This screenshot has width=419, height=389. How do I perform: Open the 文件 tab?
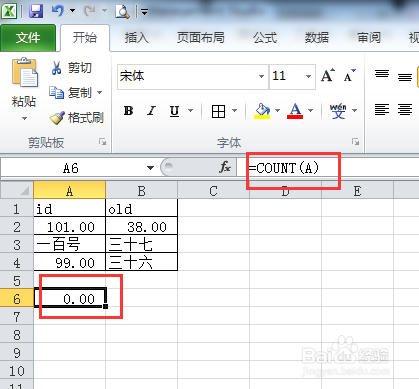point(28,38)
